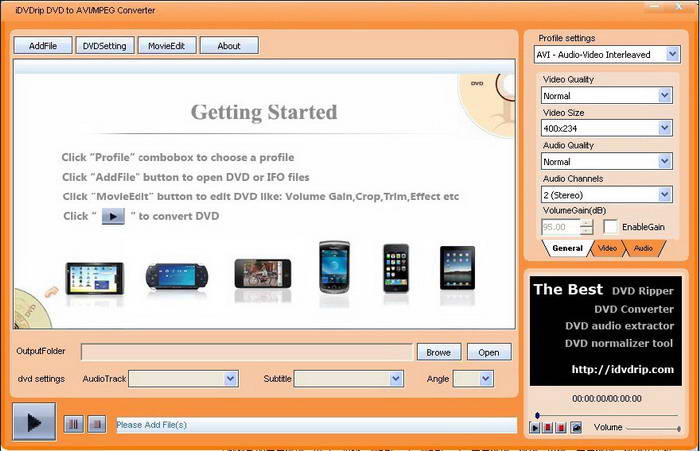This screenshot has width=700, height=451.
Task: Increase VolumeGain with the up stepper arrow
Action: tap(587, 223)
